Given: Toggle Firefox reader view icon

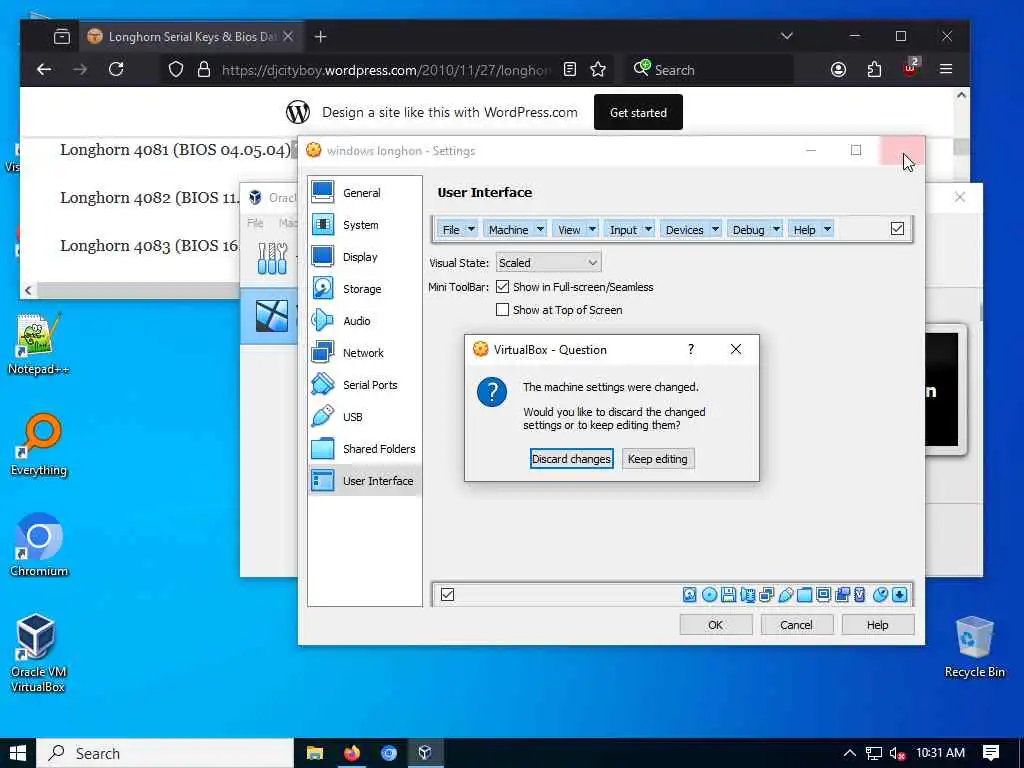Looking at the screenshot, I should pyautogui.click(x=569, y=69).
